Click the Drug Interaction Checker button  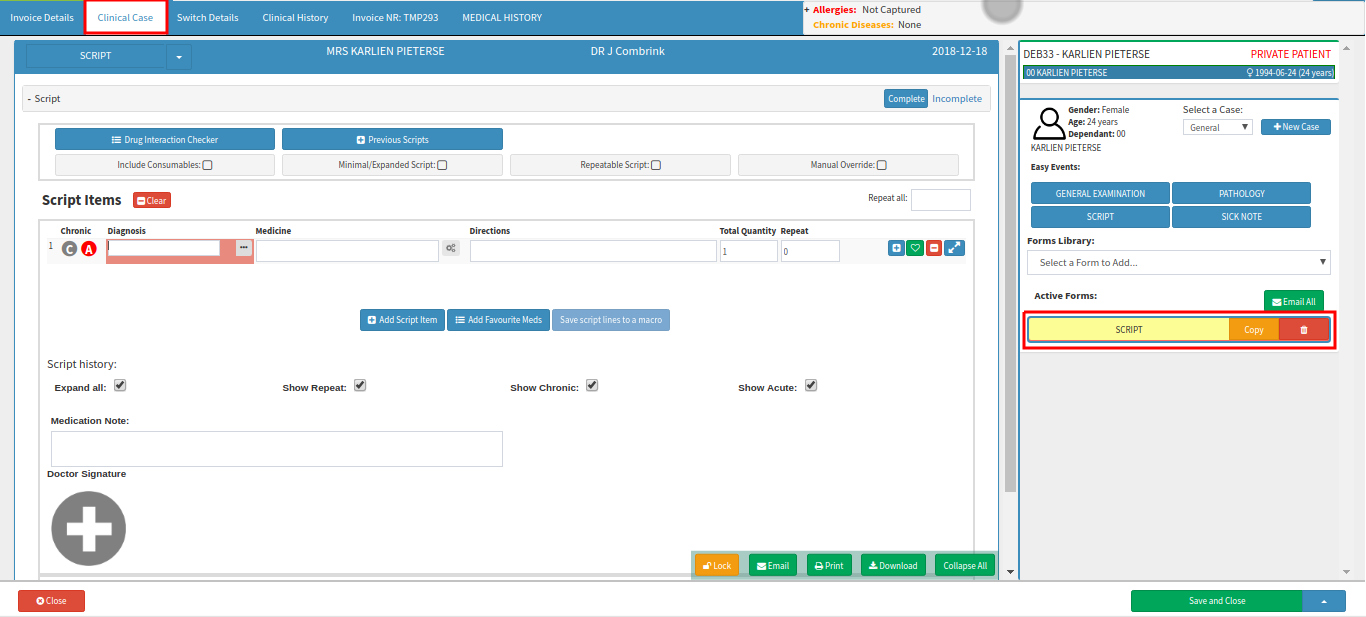165,140
